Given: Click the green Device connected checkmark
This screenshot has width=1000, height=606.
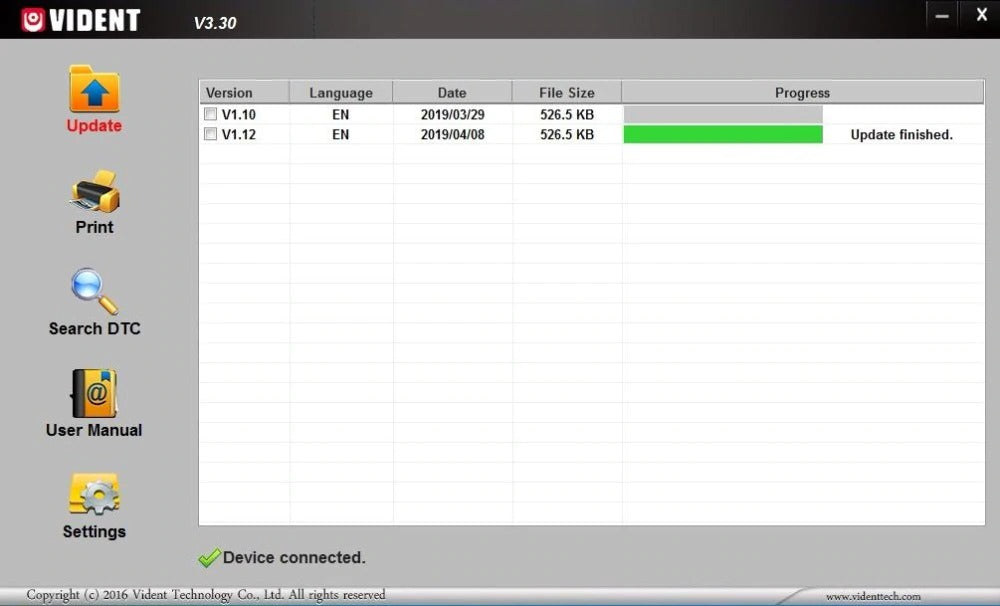Looking at the screenshot, I should 209,558.
